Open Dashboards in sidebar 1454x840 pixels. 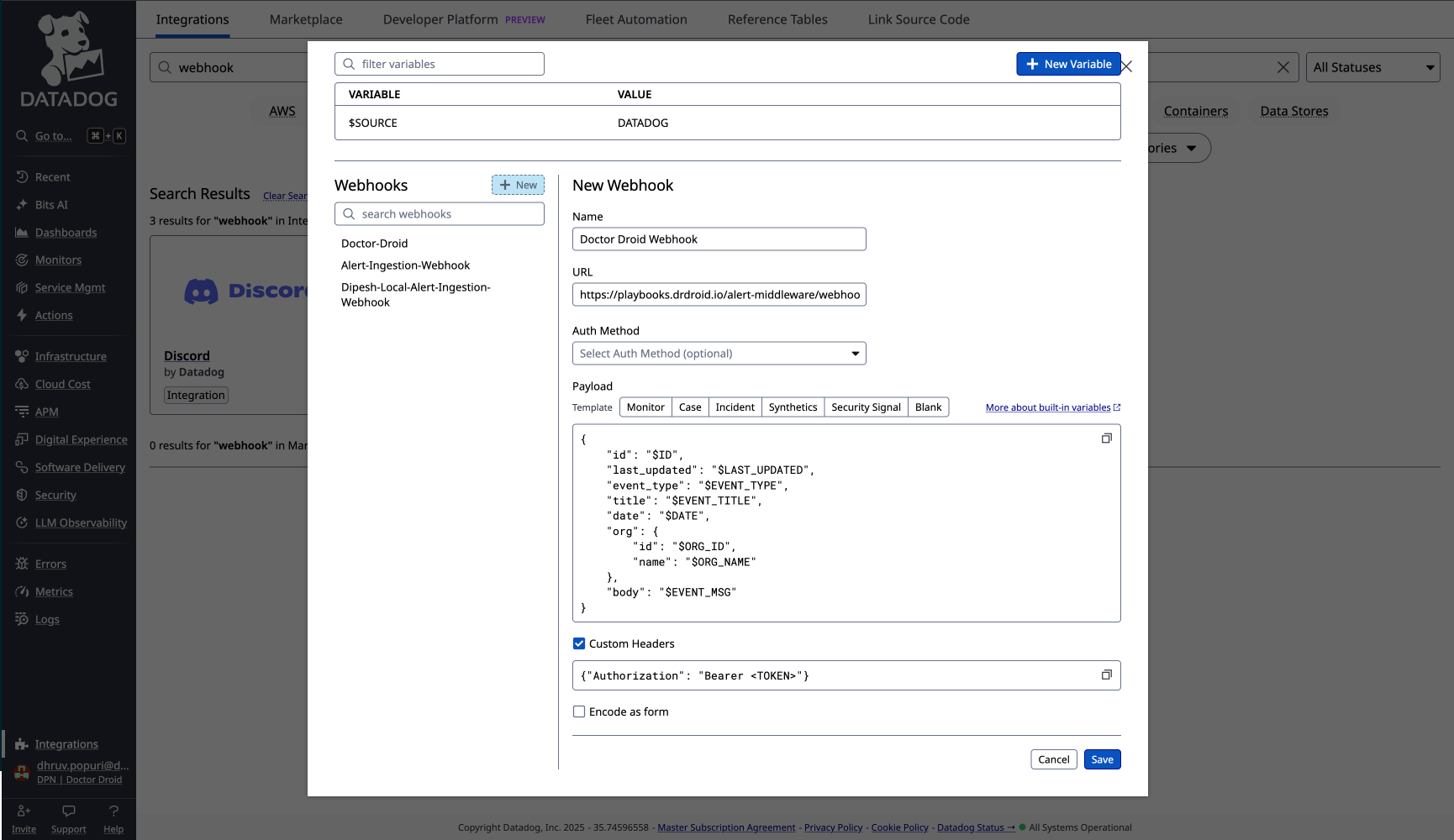pyautogui.click(x=66, y=233)
